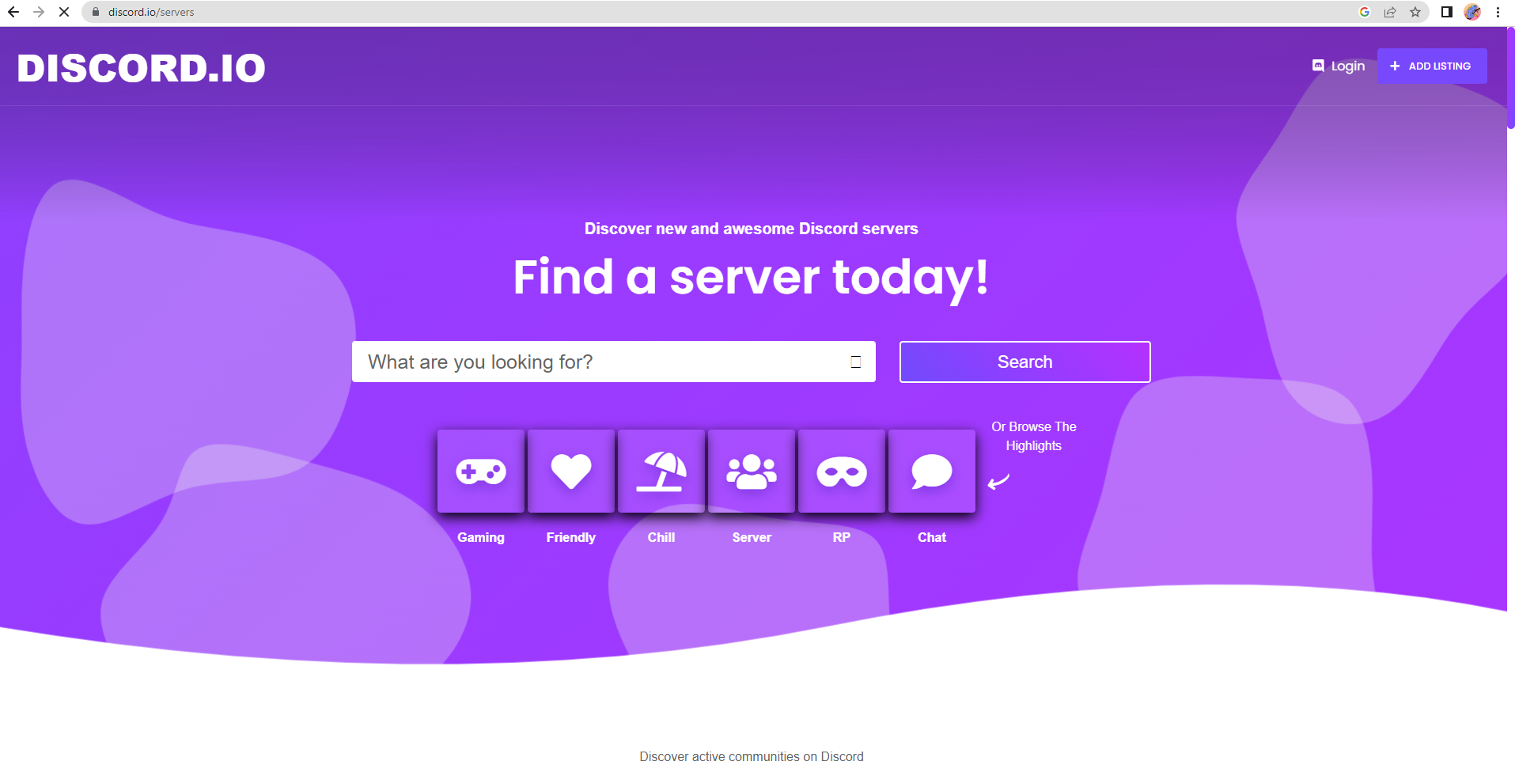
Task: Select the Chill beach umbrella tile
Action: coord(661,472)
